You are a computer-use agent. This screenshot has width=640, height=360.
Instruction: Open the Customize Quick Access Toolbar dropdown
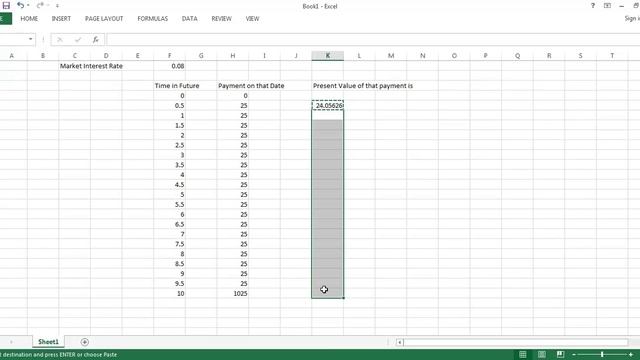(57, 6)
